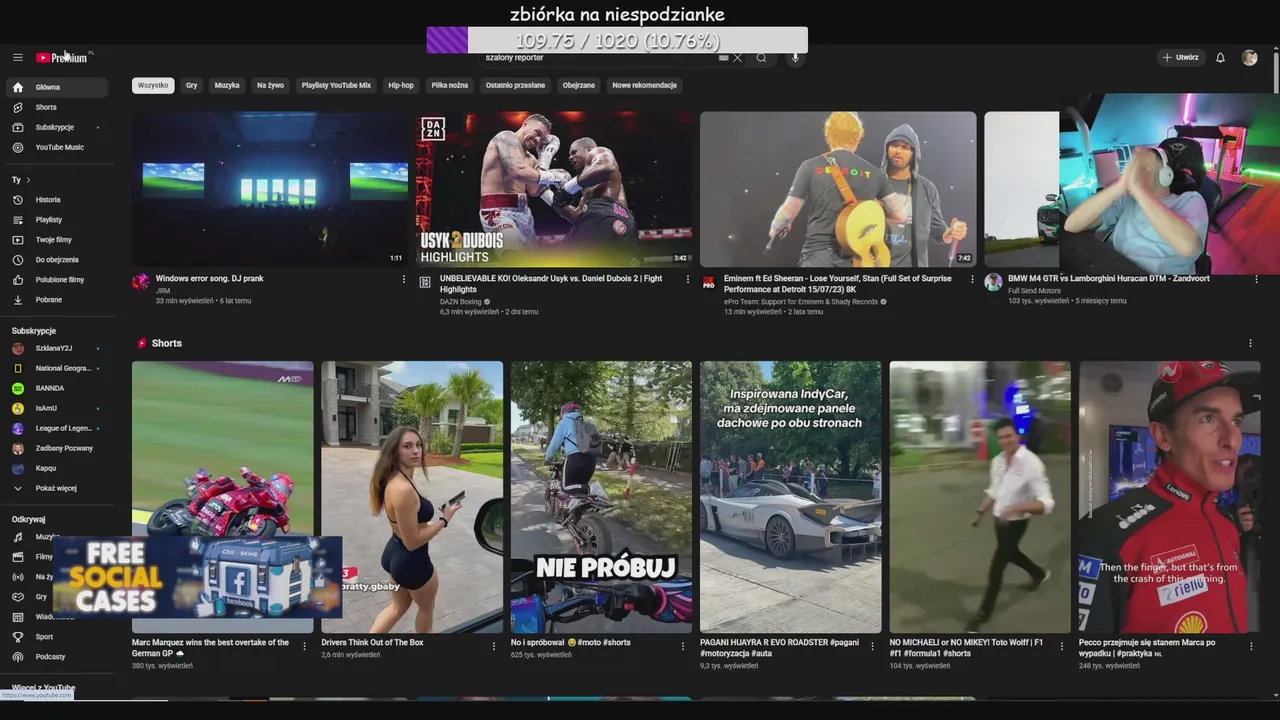Open Zadbany Pozwany subscription
Image resolution: width=1280 pixels, height=720 pixels.
(x=57, y=448)
